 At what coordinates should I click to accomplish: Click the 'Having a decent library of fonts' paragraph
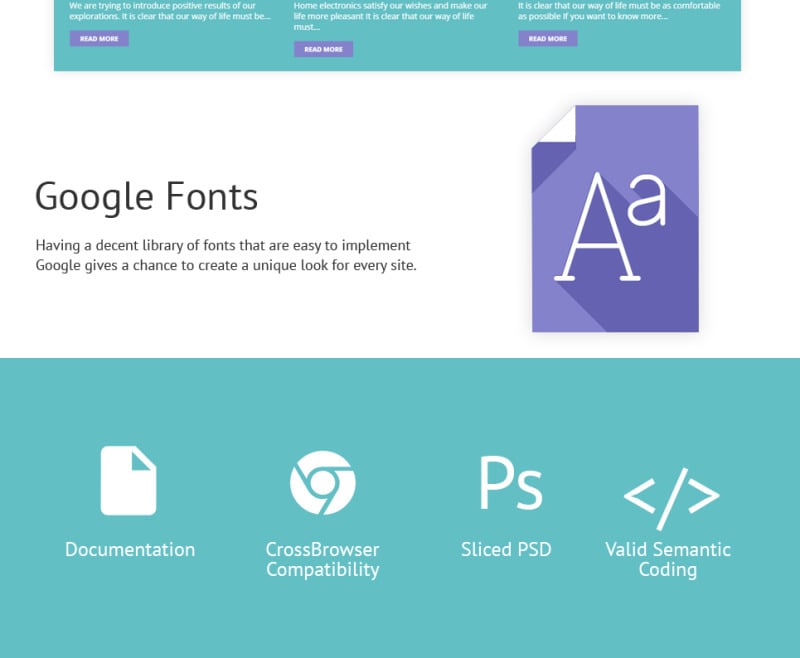[x=225, y=255]
